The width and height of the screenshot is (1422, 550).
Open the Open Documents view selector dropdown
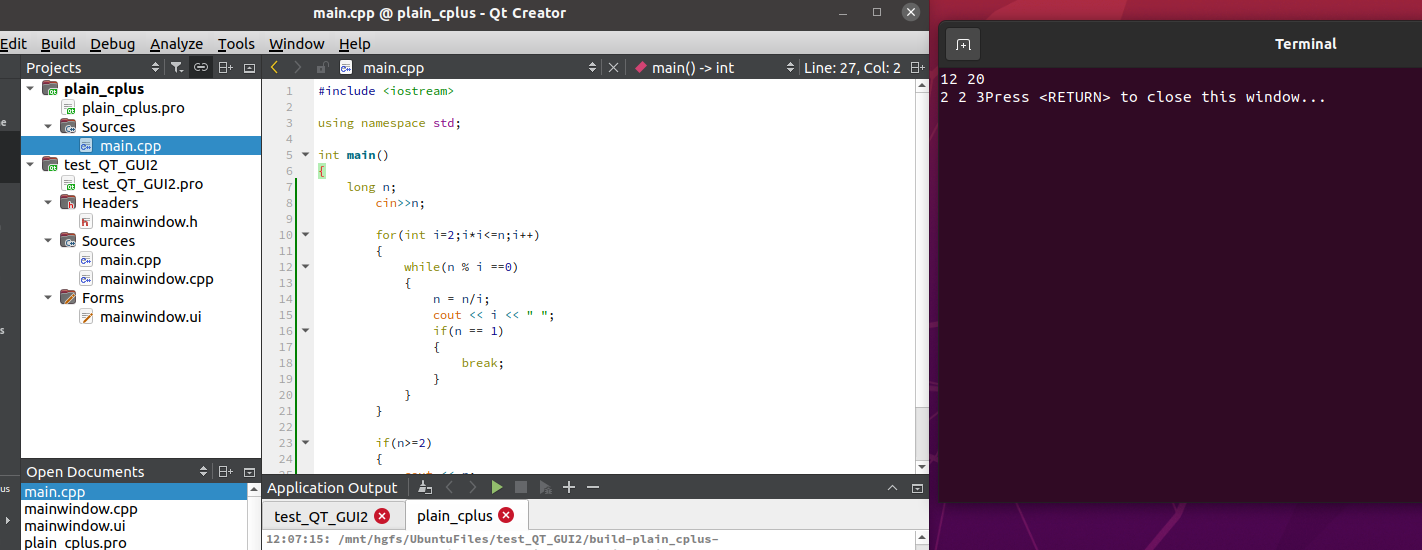tap(205, 471)
